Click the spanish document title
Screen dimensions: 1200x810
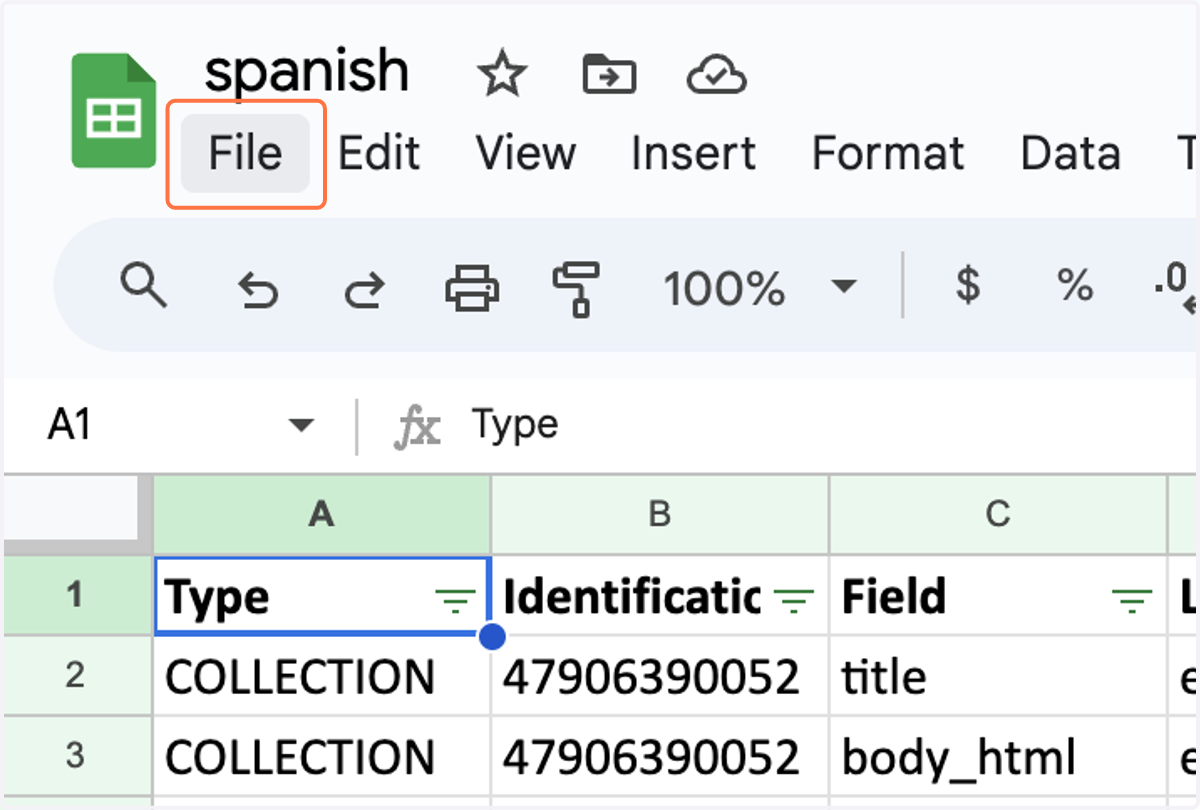[307, 71]
